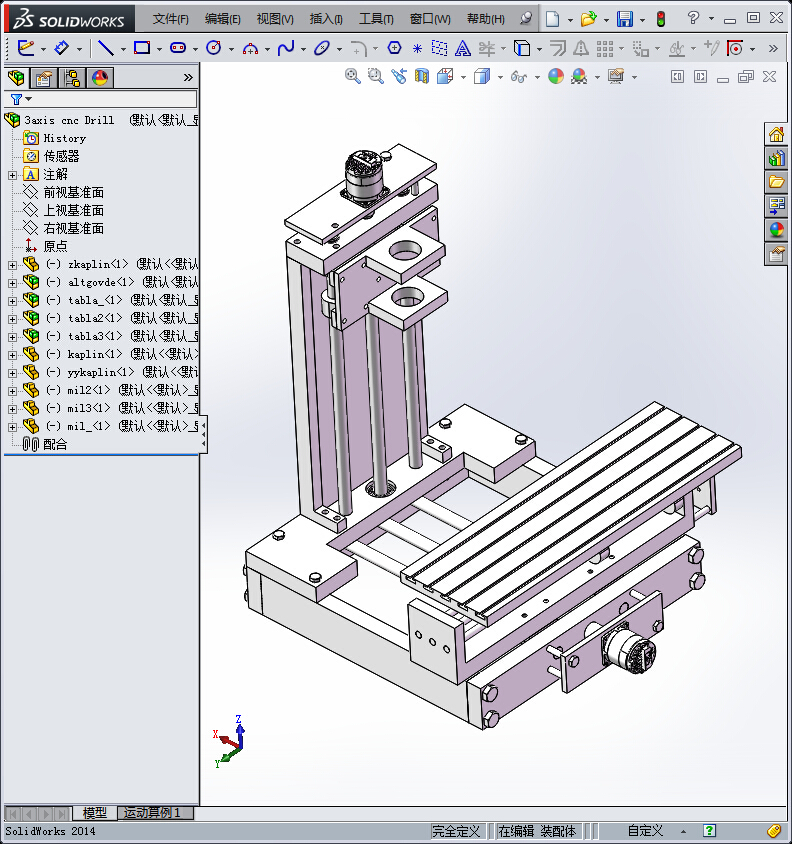Click the 3axis cnc Drill assembly root
The image size is (792, 844).
[69, 120]
